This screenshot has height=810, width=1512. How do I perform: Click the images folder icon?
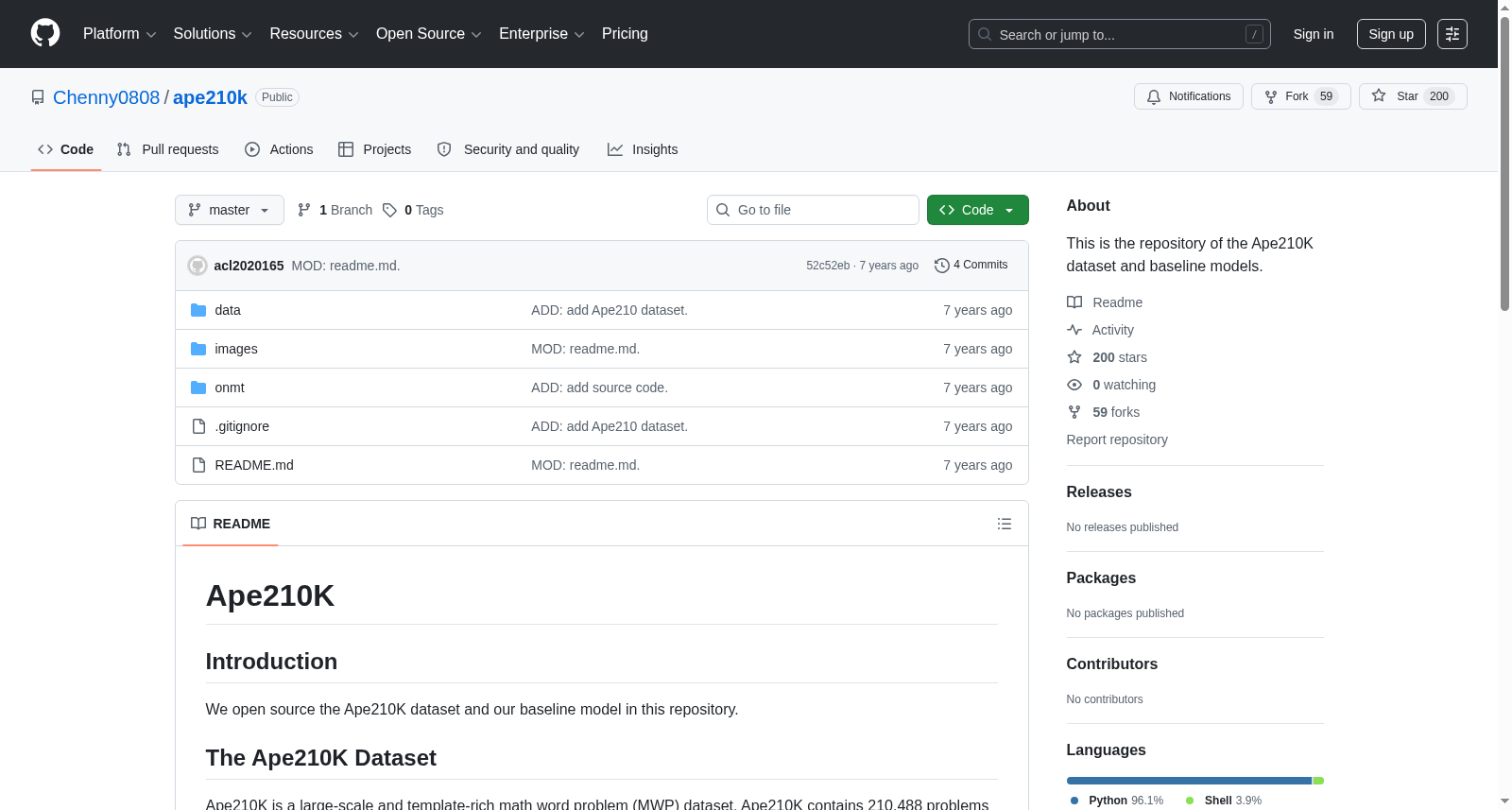coord(198,349)
